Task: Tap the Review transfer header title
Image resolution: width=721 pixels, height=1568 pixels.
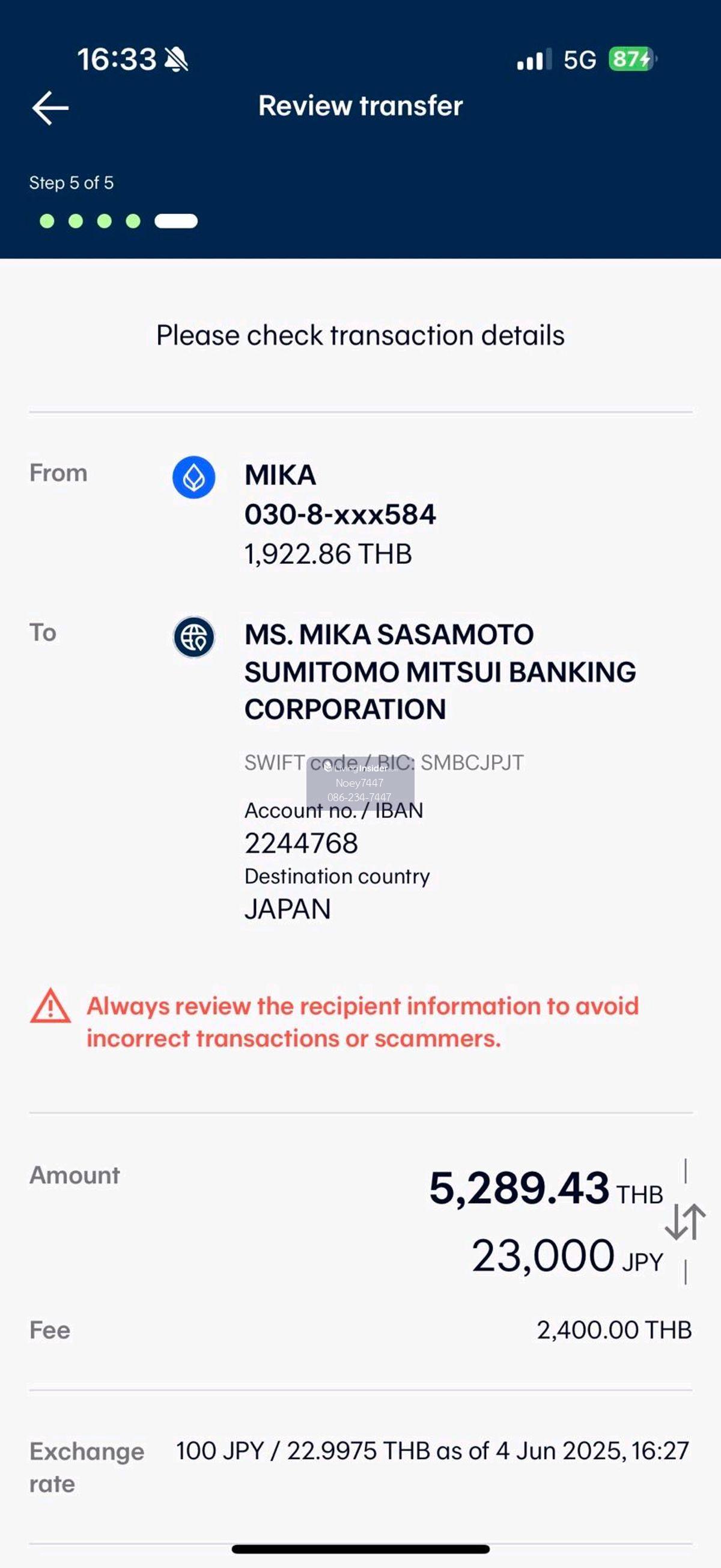Action: pyautogui.click(x=360, y=106)
